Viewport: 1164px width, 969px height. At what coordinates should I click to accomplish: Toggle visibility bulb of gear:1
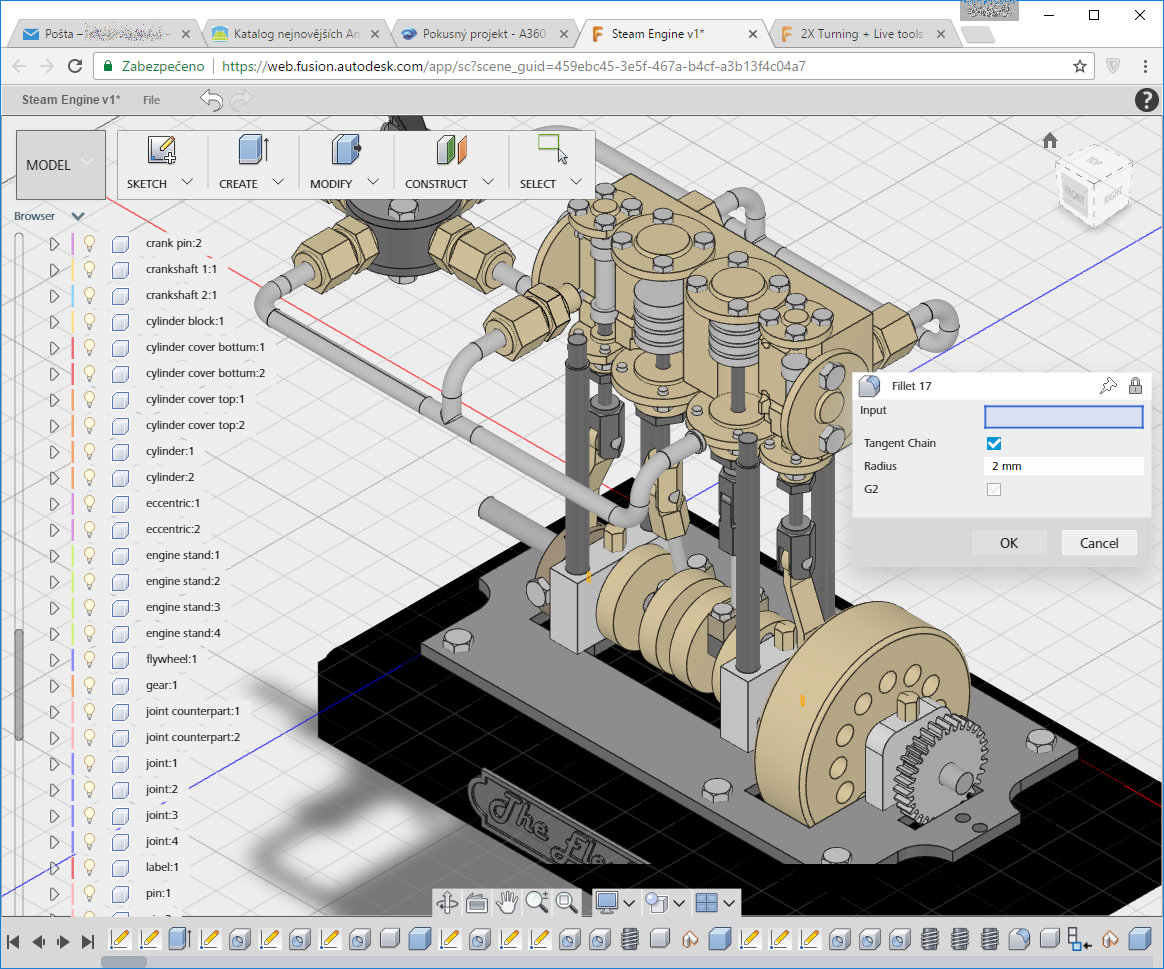pos(89,685)
